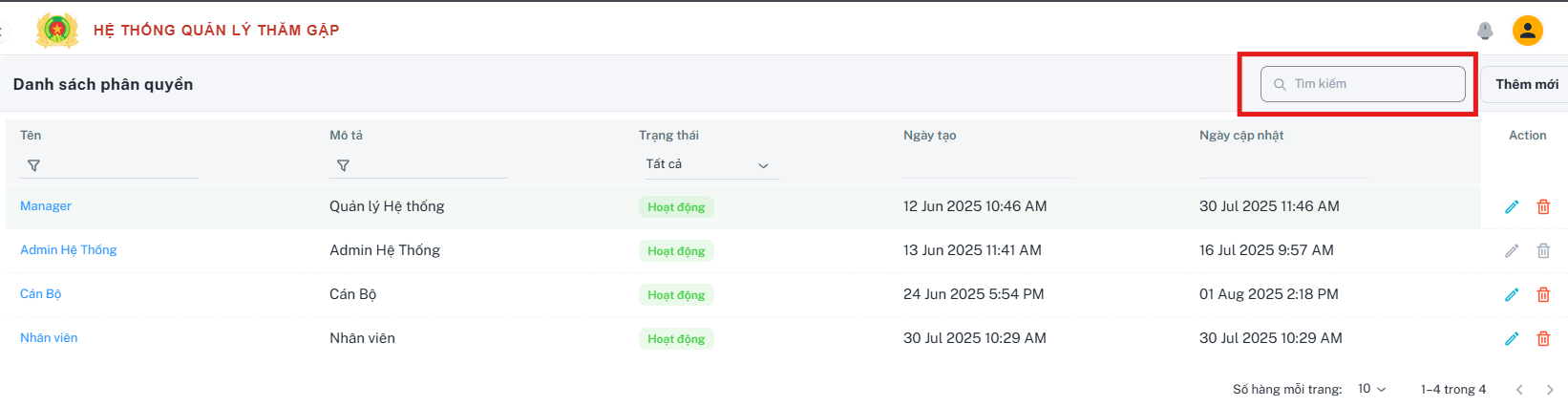
Task: Click the Tên column filter icon
Action: coord(33,165)
